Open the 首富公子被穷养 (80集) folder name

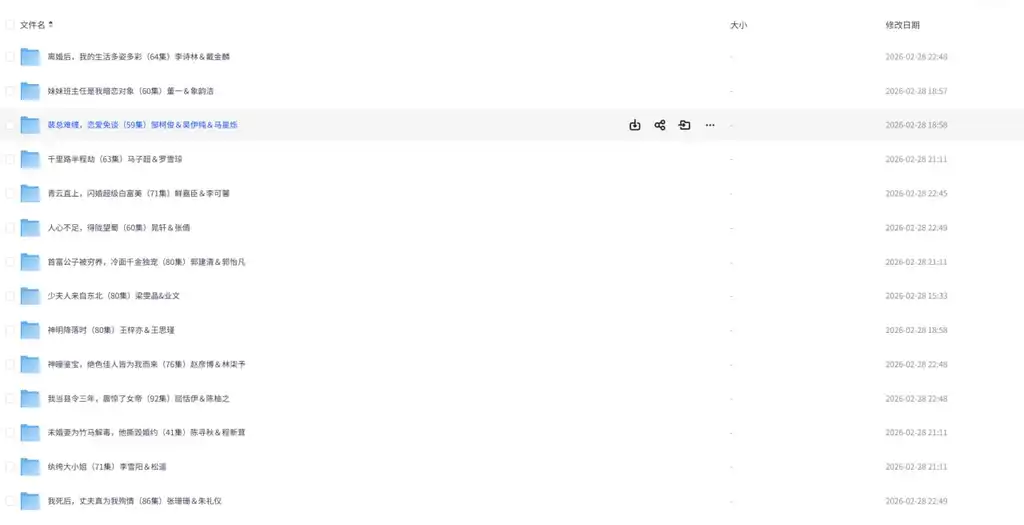(146, 262)
